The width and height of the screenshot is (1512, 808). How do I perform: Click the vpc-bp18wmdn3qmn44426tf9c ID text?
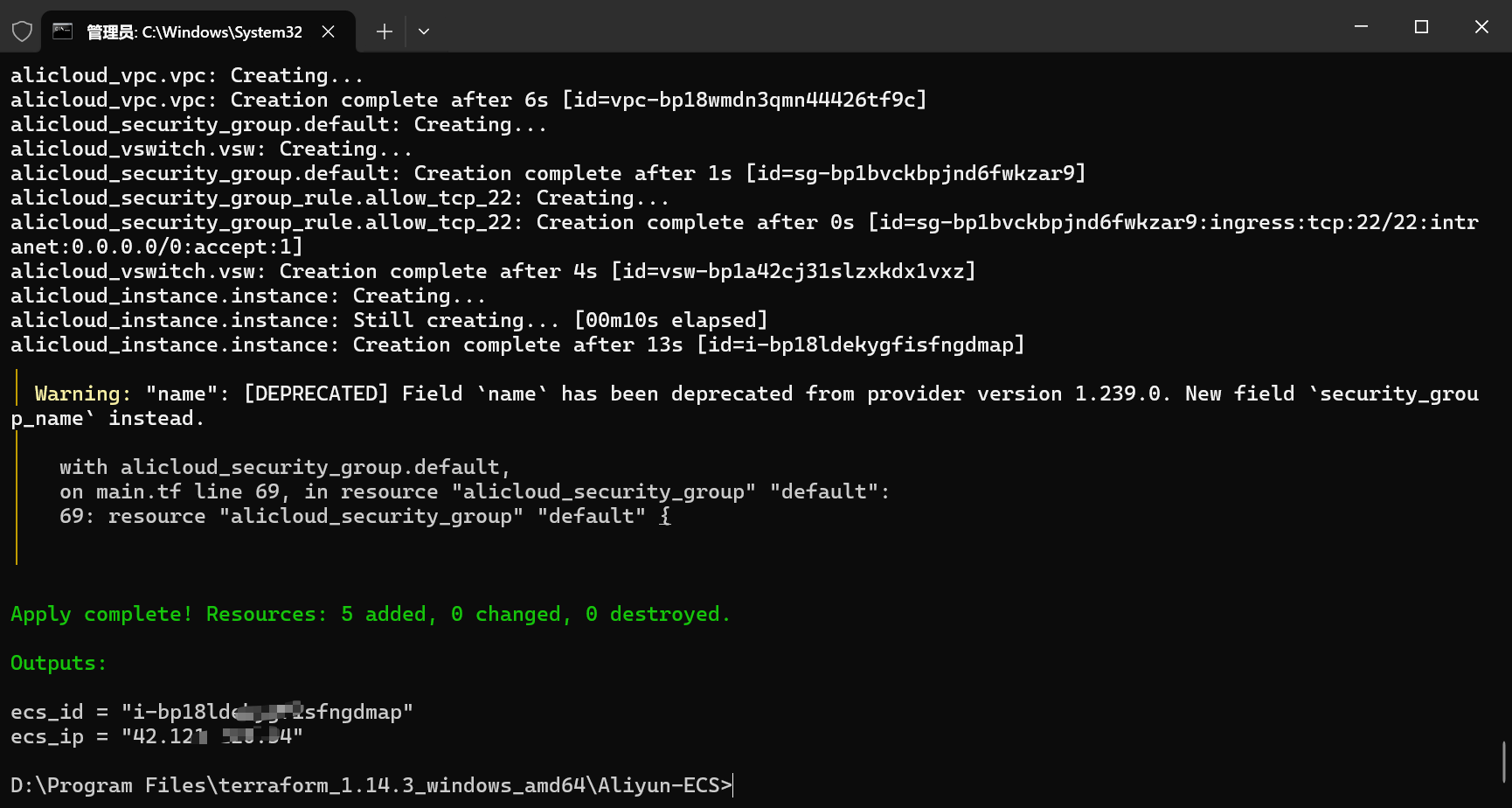(x=744, y=100)
